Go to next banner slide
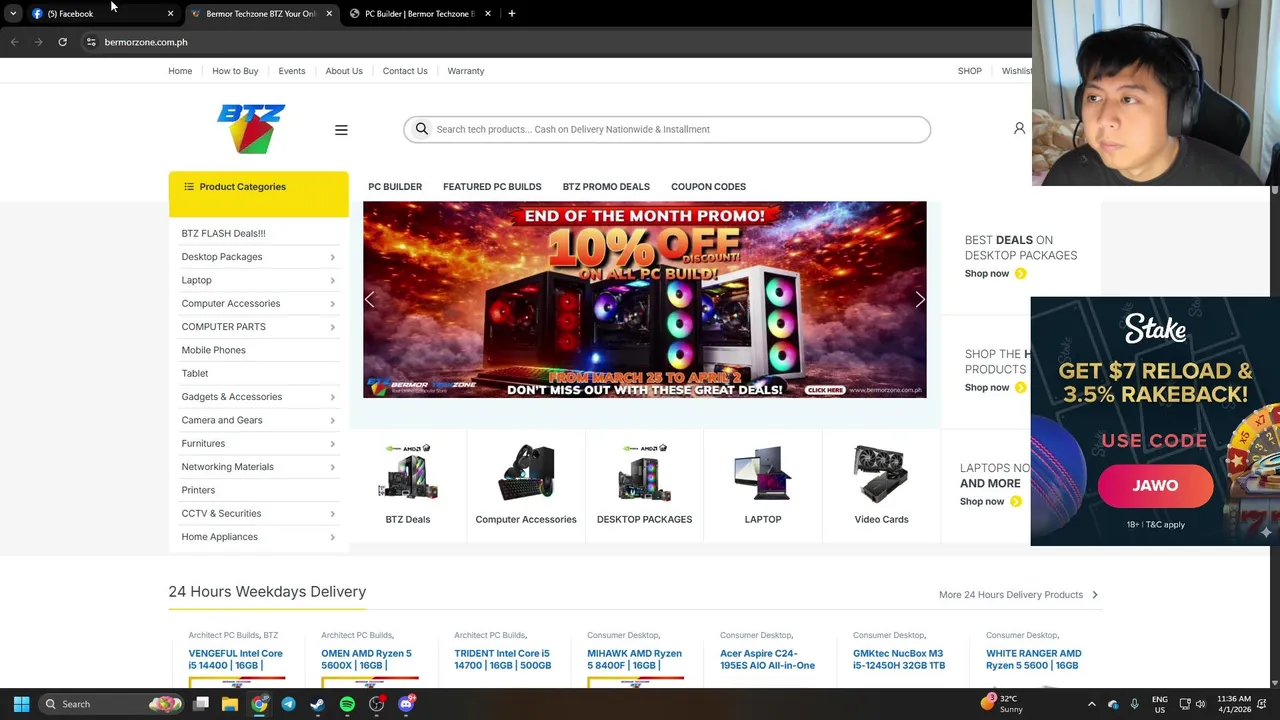 920,299
